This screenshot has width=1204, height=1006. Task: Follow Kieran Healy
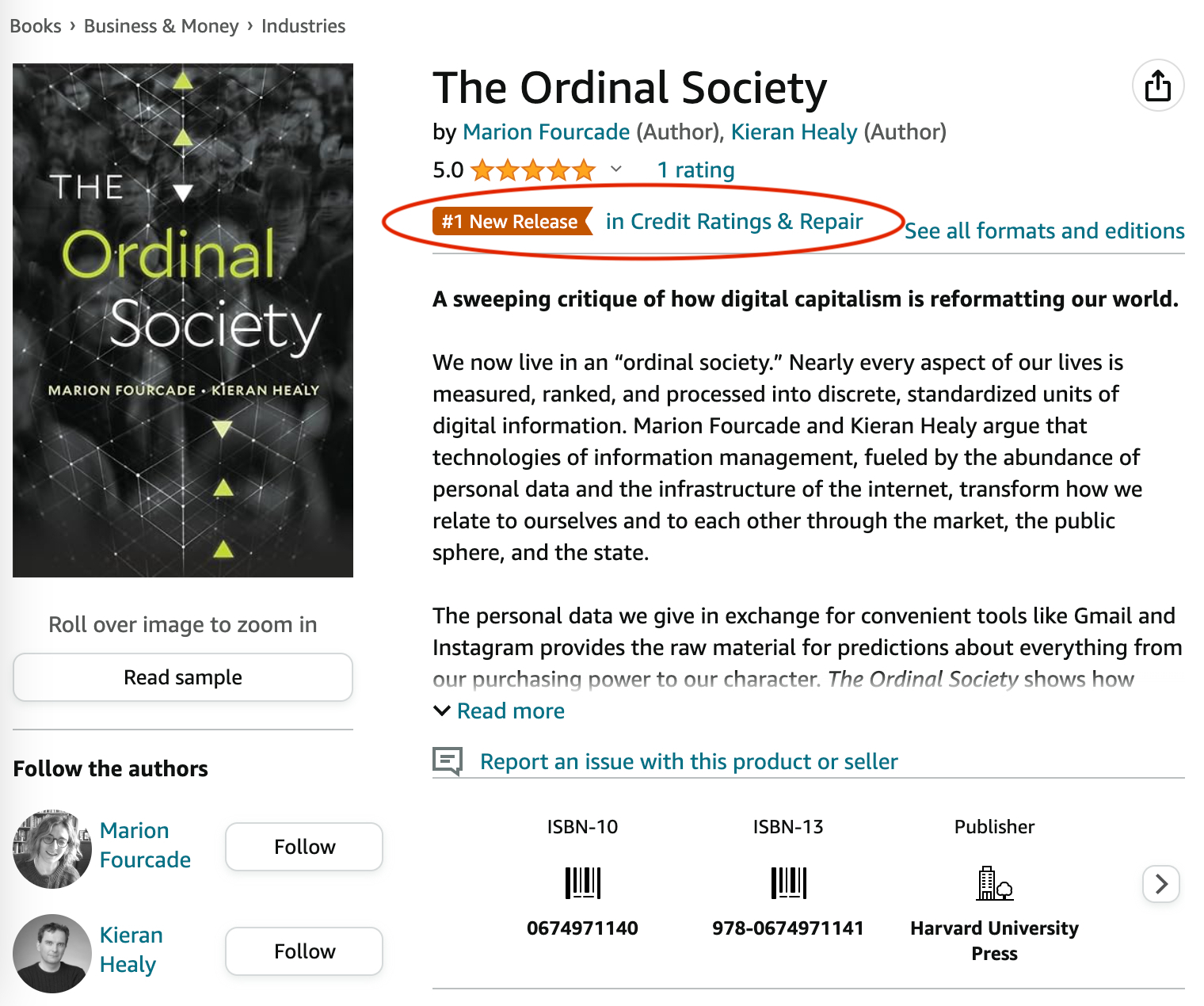tap(304, 951)
